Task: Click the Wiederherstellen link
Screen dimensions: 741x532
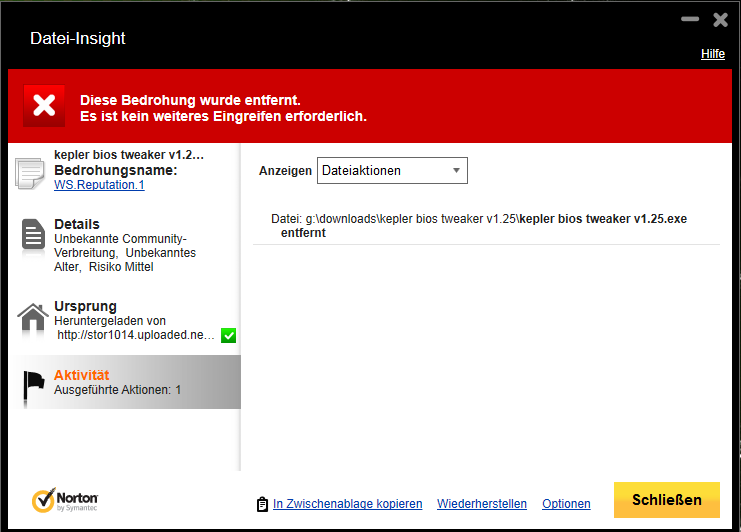Action: (x=482, y=504)
